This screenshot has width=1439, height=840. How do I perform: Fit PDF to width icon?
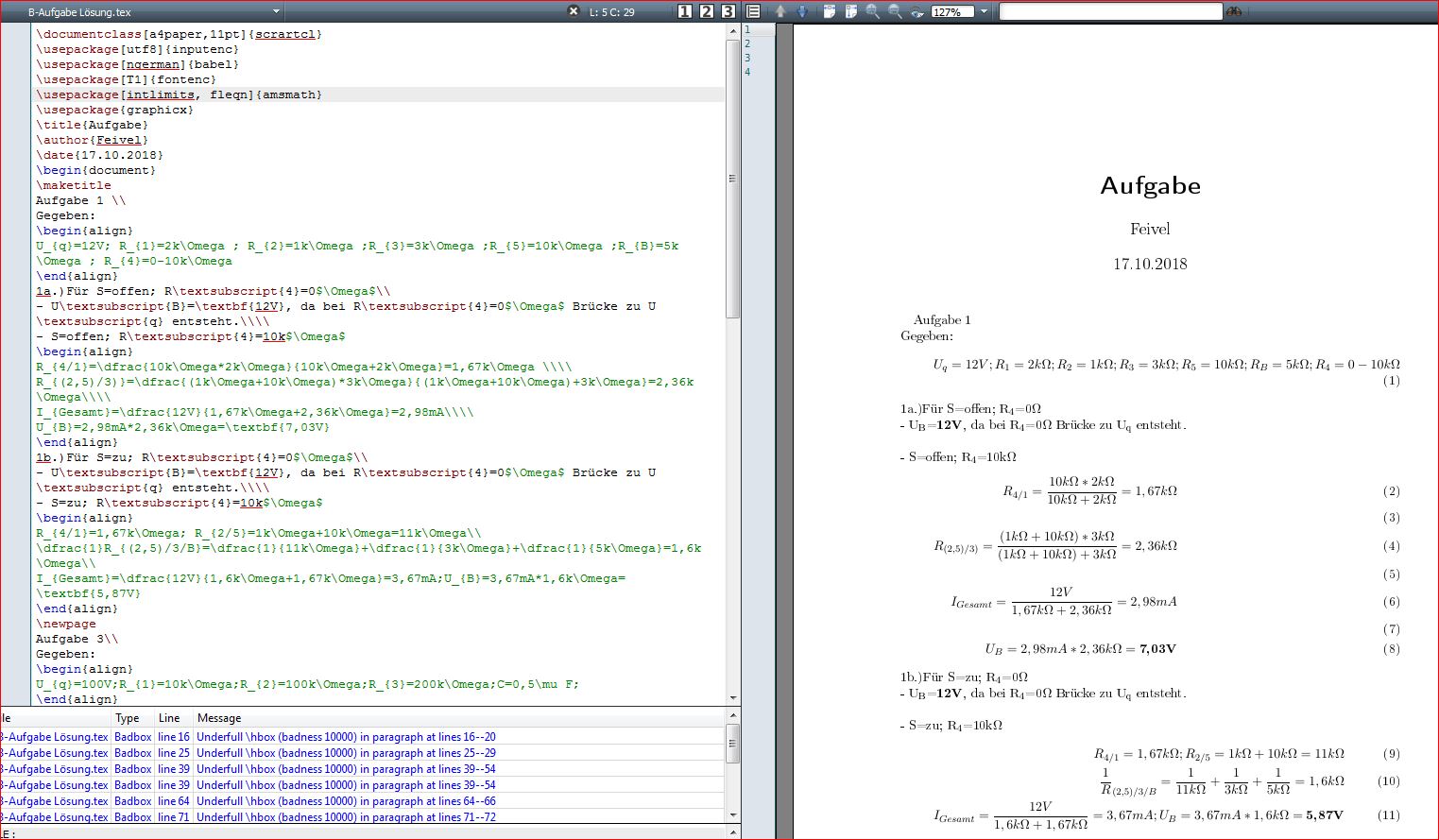pyautogui.click(x=830, y=11)
